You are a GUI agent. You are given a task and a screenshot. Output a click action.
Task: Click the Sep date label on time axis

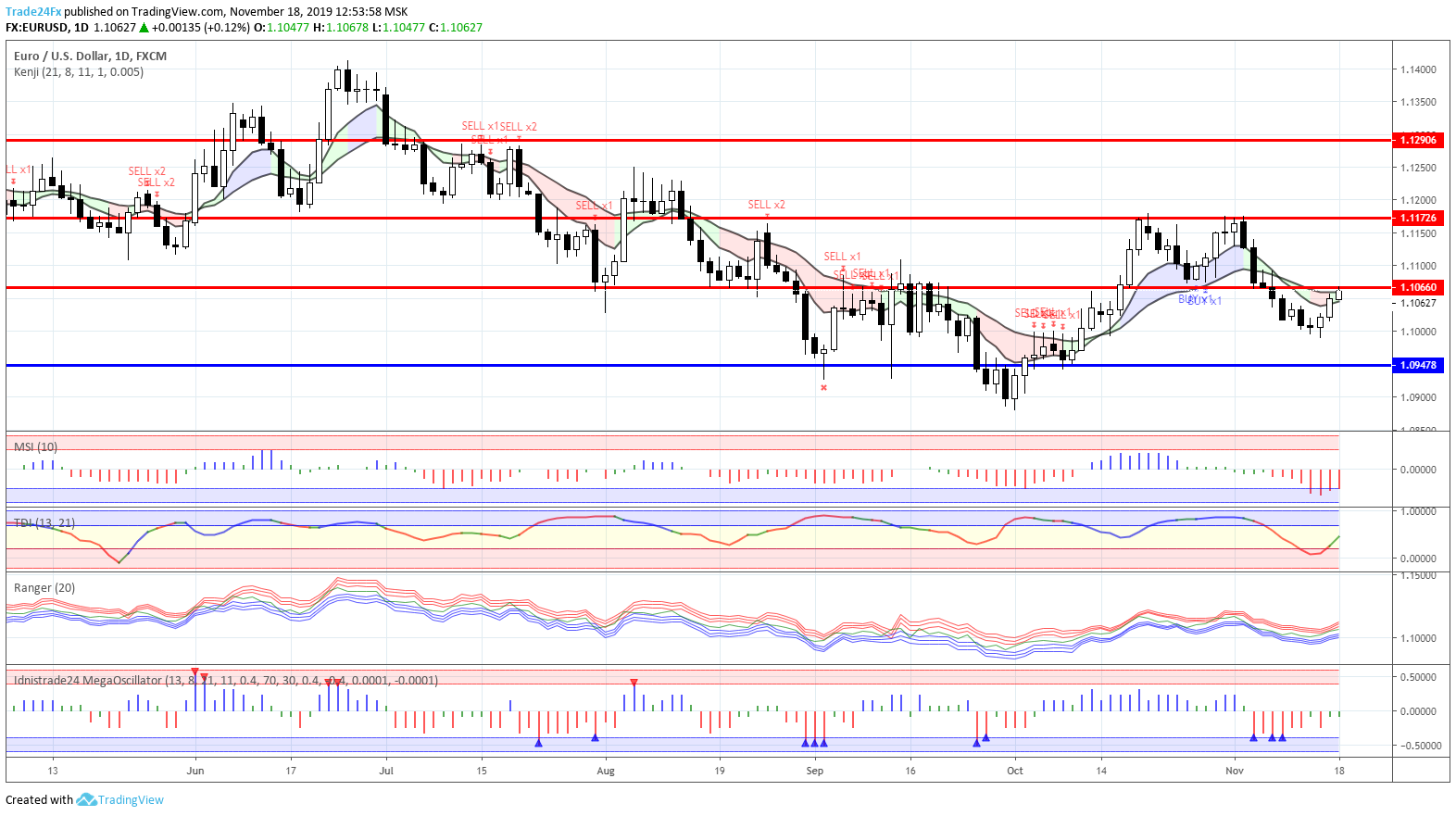pyautogui.click(x=815, y=771)
